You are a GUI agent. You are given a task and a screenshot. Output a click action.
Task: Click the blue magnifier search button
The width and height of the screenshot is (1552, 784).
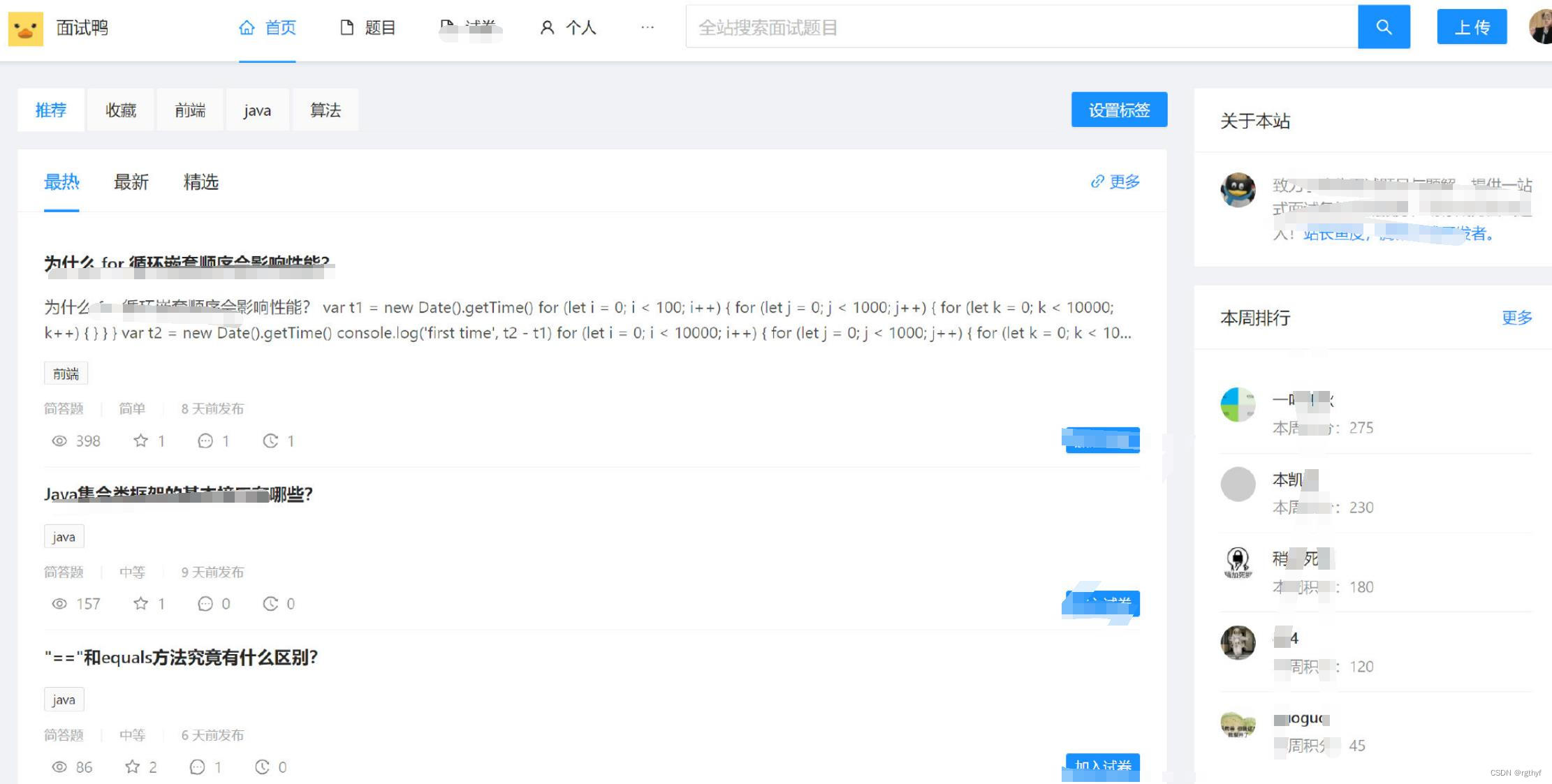1384,27
